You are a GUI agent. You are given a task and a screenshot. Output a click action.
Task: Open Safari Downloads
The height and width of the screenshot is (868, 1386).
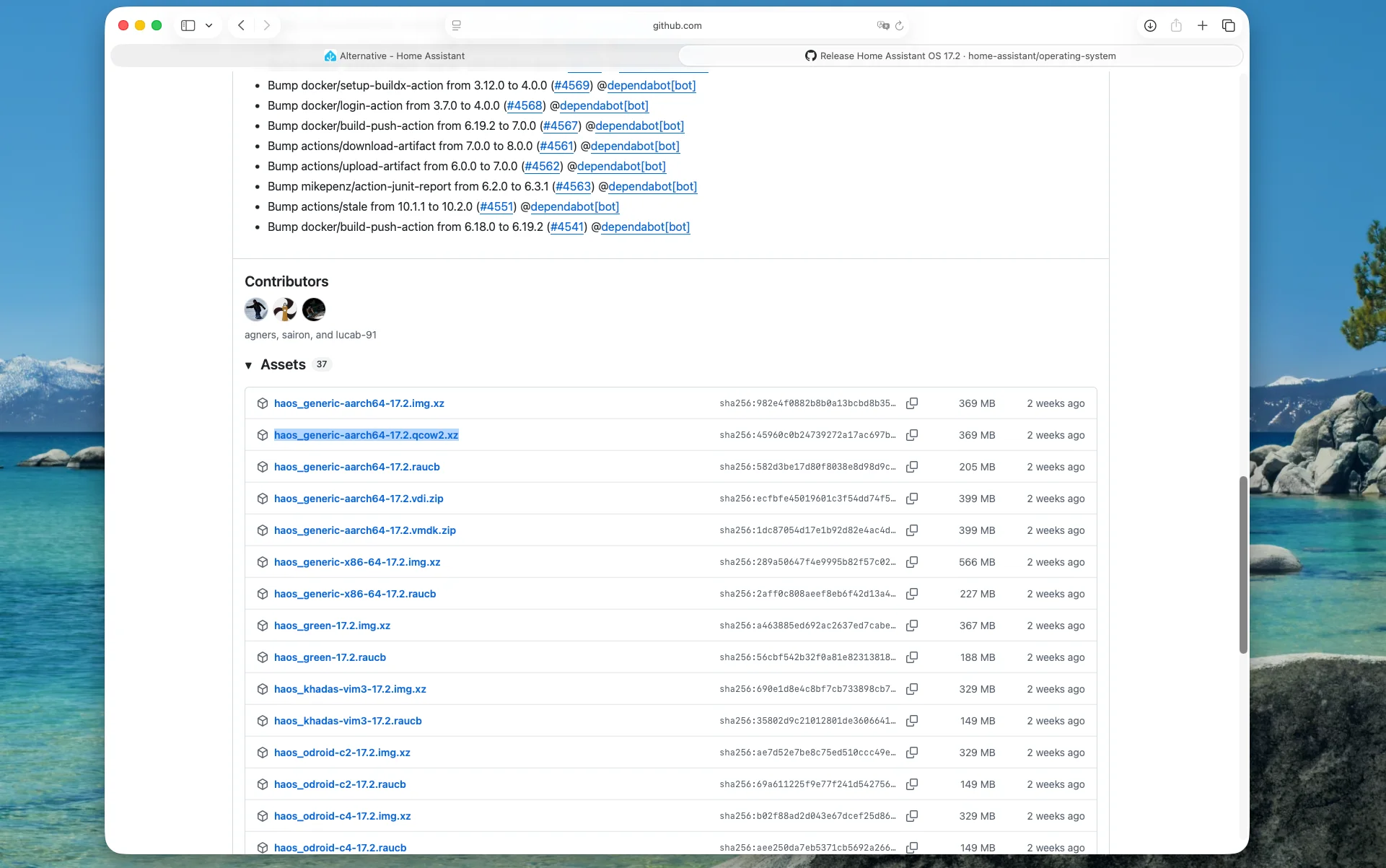pyautogui.click(x=1149, y=26)
